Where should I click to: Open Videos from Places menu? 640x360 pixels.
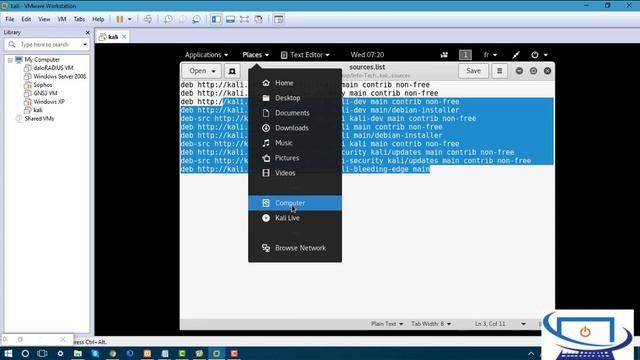295,173
